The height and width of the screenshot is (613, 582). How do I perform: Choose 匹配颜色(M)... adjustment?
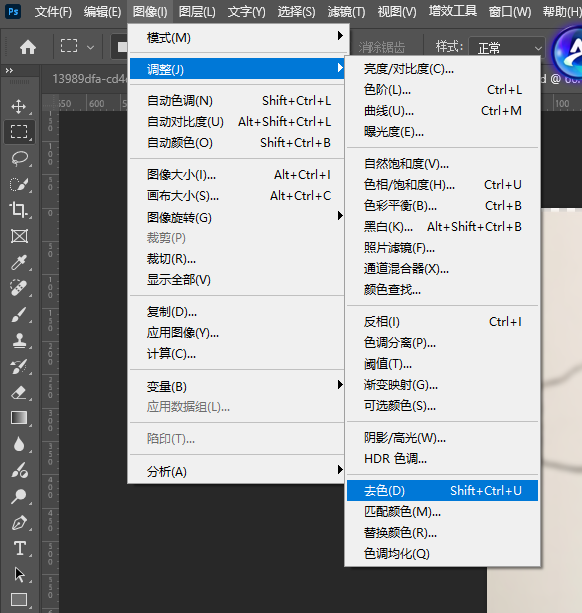(x=442, y=511)
